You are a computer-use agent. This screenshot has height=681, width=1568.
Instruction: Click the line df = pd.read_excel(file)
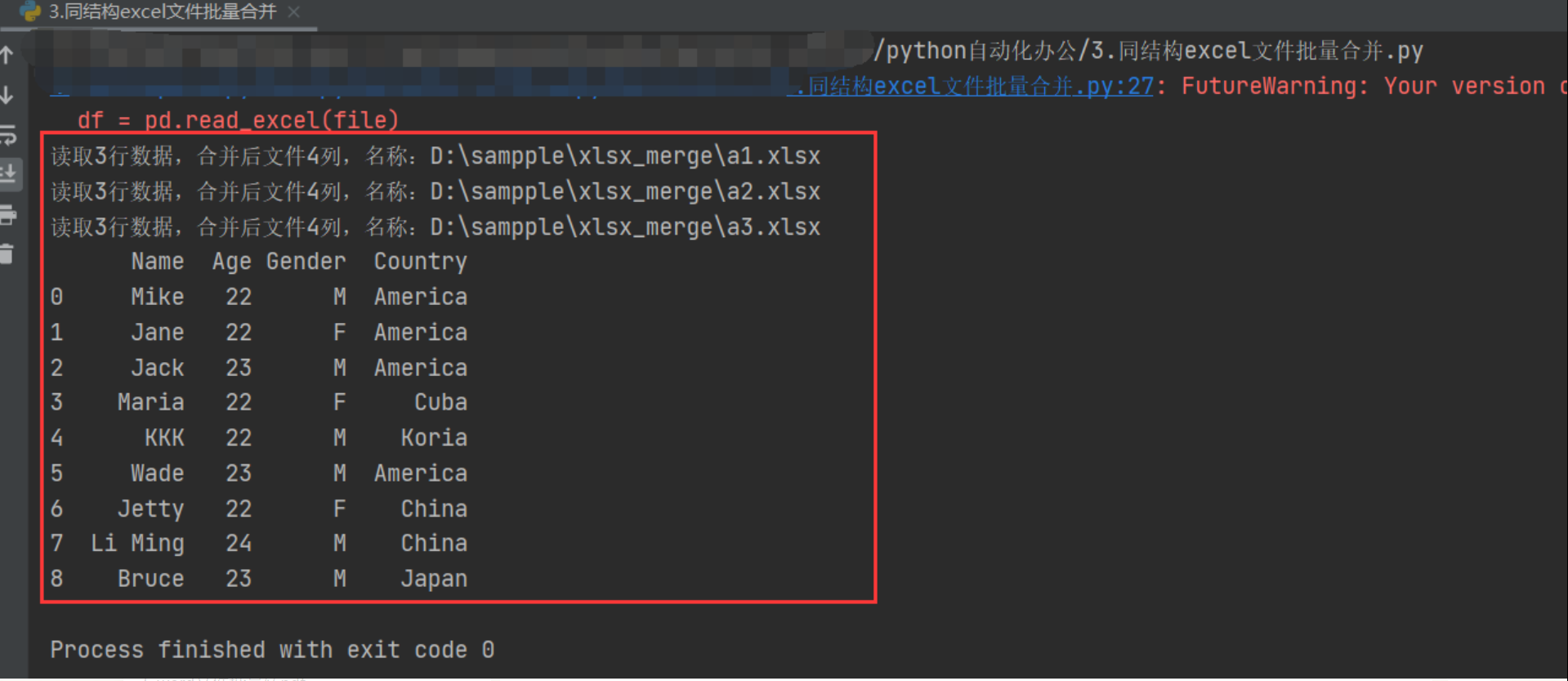coord(237,119)
